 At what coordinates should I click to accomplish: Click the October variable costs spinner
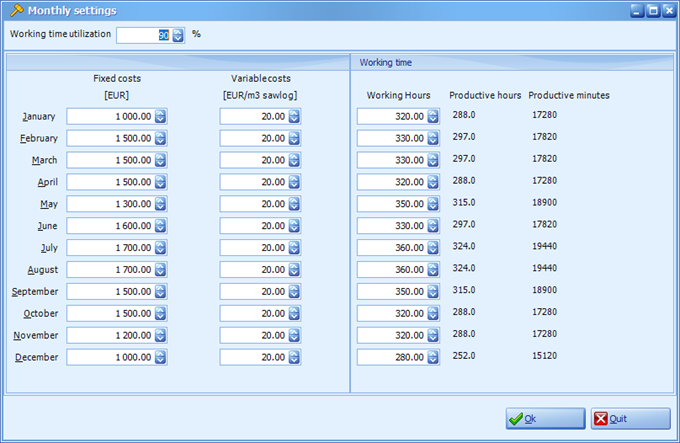pyautogui.click(x=294, y=313)
